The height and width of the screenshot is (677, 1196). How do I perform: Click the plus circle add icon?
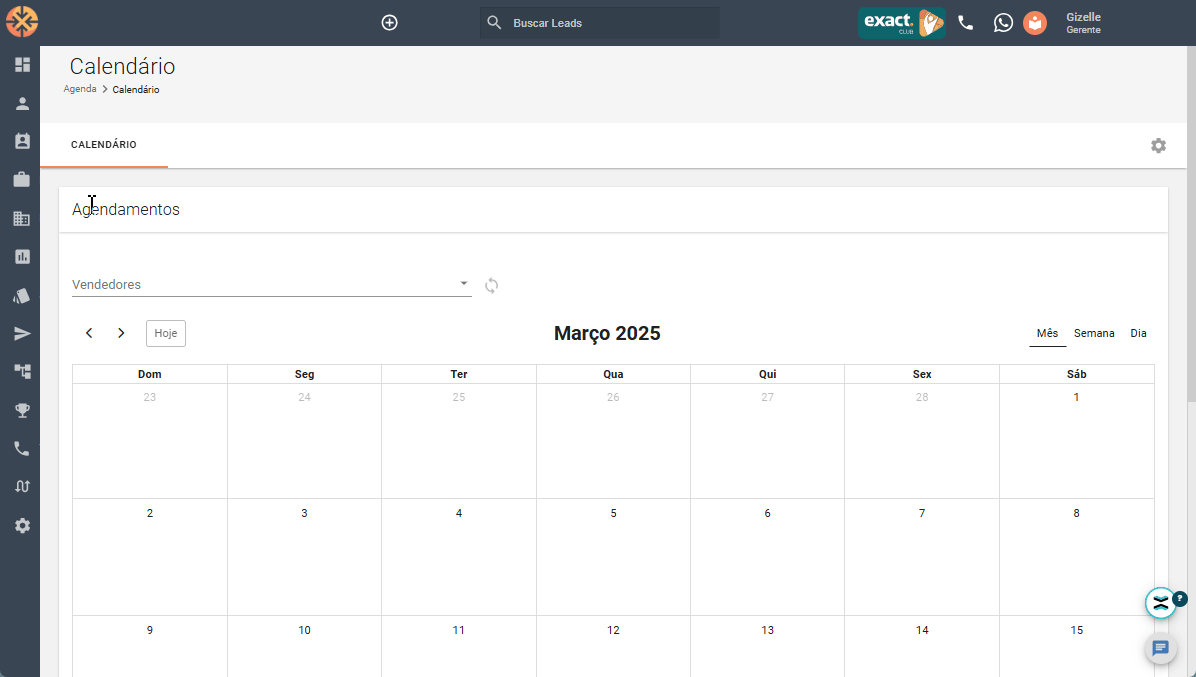389,23
